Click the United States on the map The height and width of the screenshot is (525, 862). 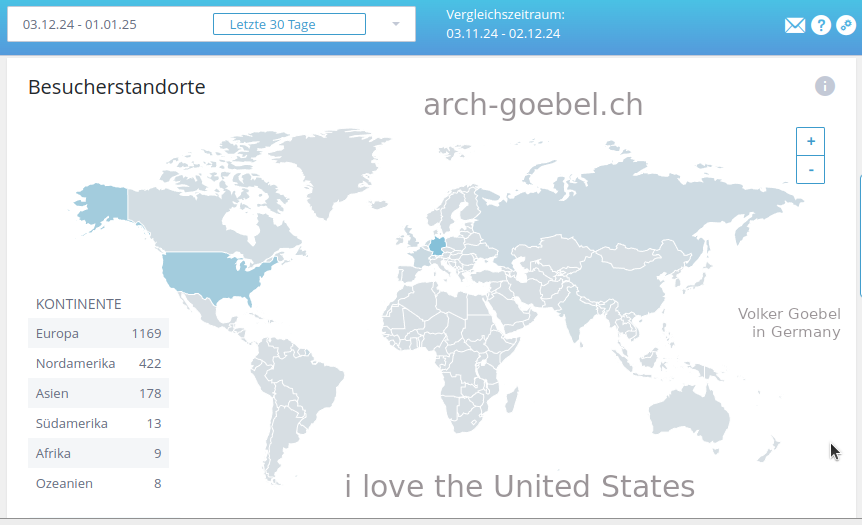[x=212, y=275]
